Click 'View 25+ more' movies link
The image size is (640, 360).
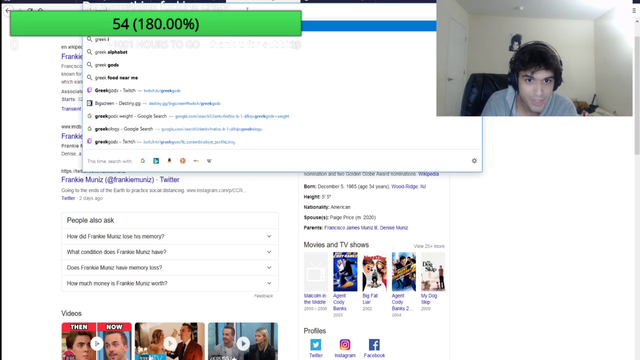429,246
